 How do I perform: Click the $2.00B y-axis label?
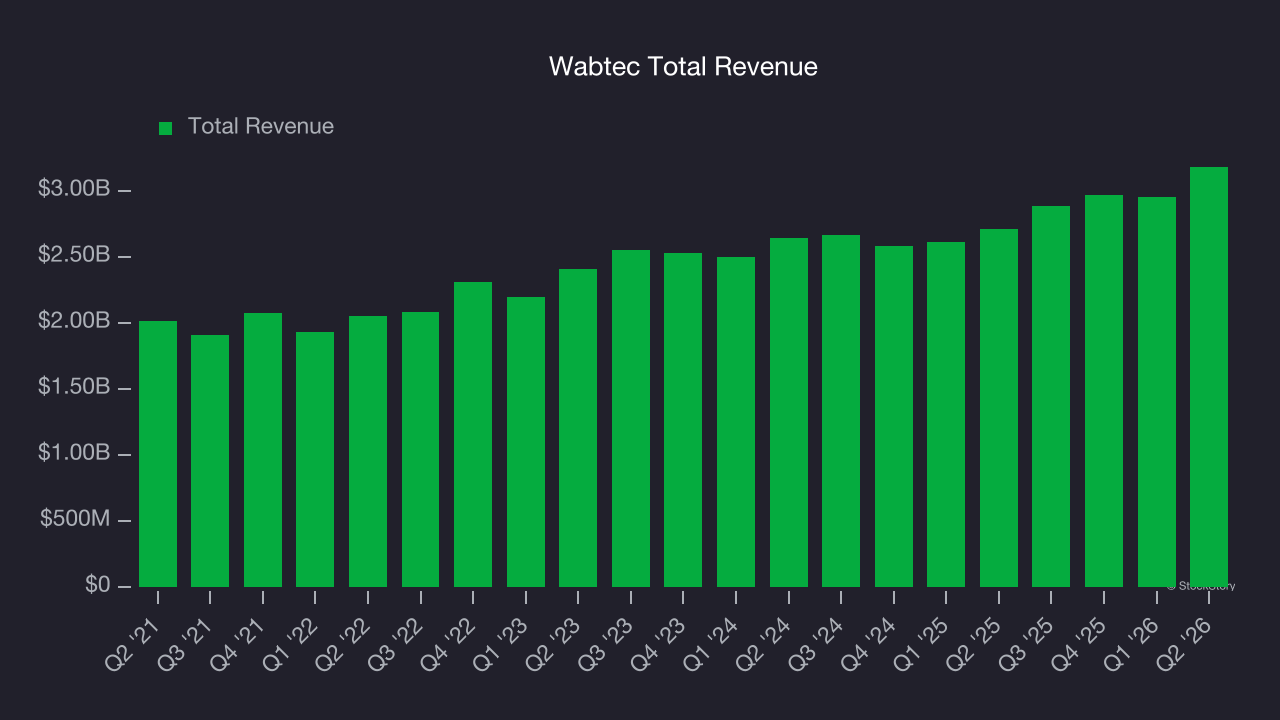[x=74, y=321]
